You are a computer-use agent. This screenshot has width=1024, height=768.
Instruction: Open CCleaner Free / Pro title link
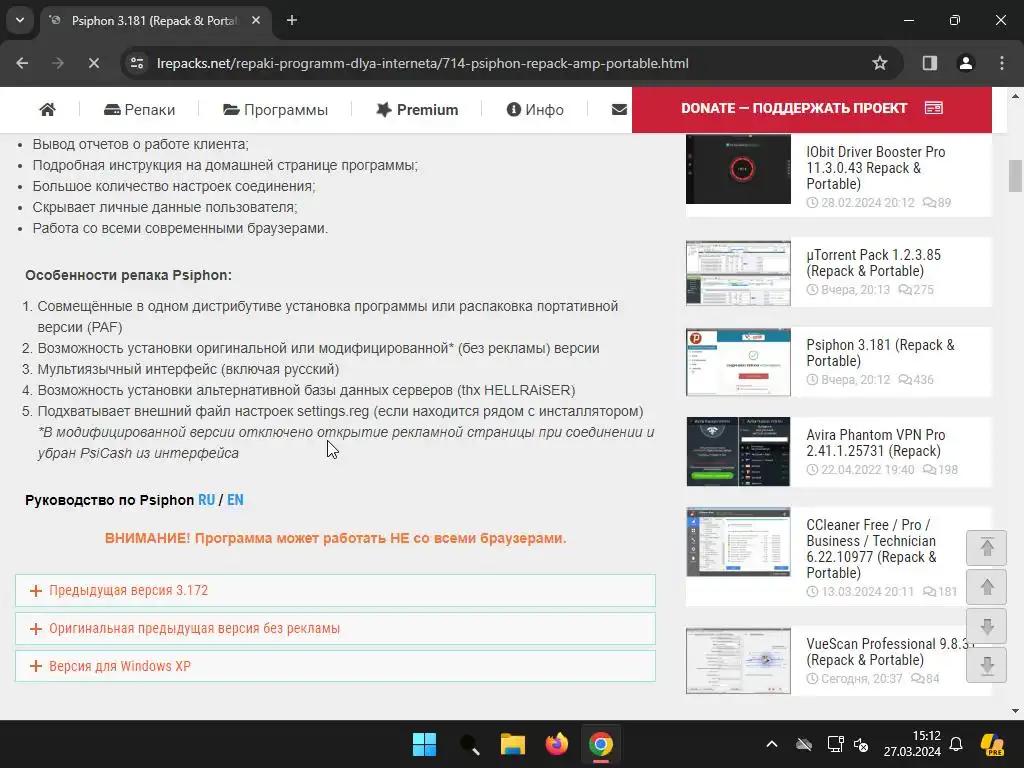(871, 549)
